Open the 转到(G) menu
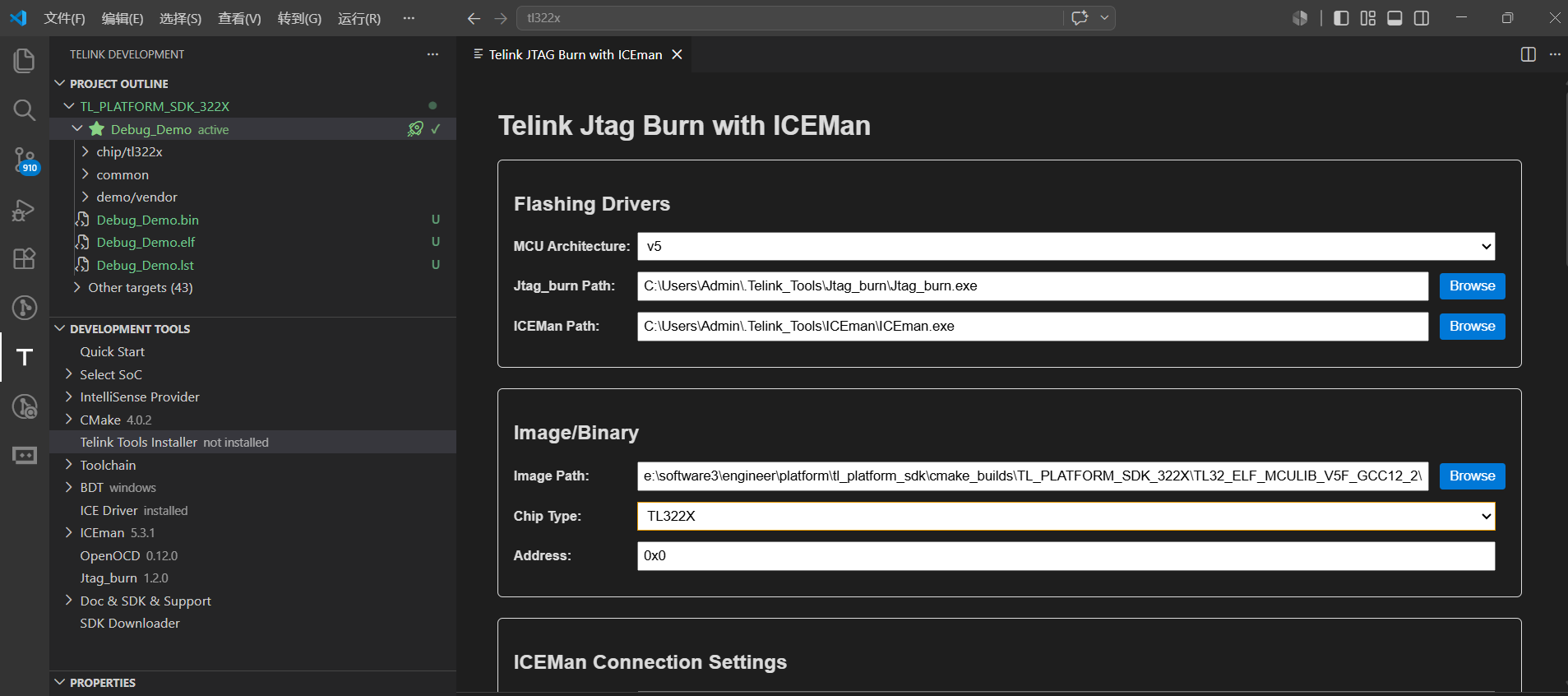Image resolution: width=1568 pixels, height=696 pixels. 299,18
